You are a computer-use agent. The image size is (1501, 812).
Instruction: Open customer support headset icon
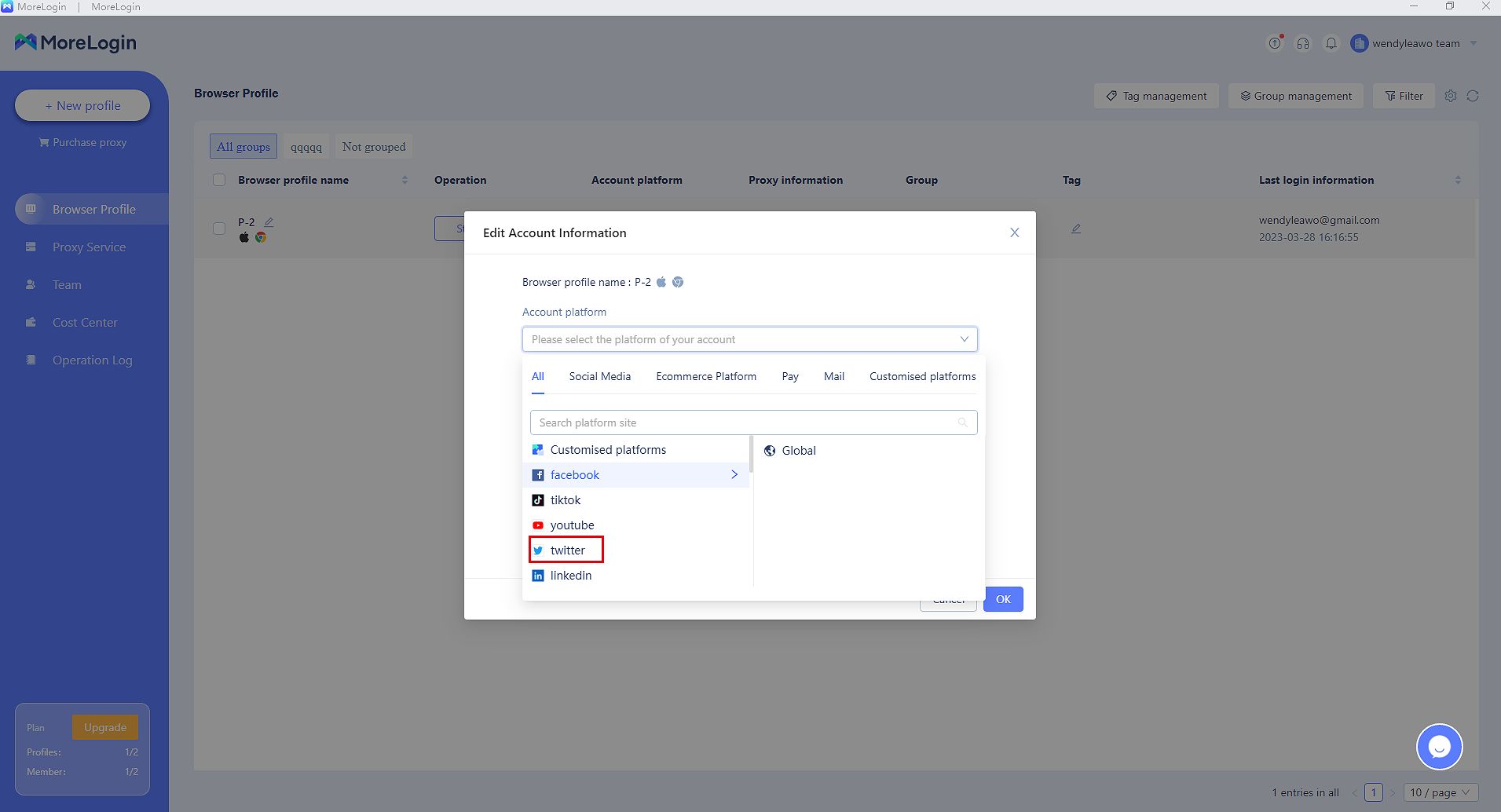pyautogui.click(x=1303, y=43)
